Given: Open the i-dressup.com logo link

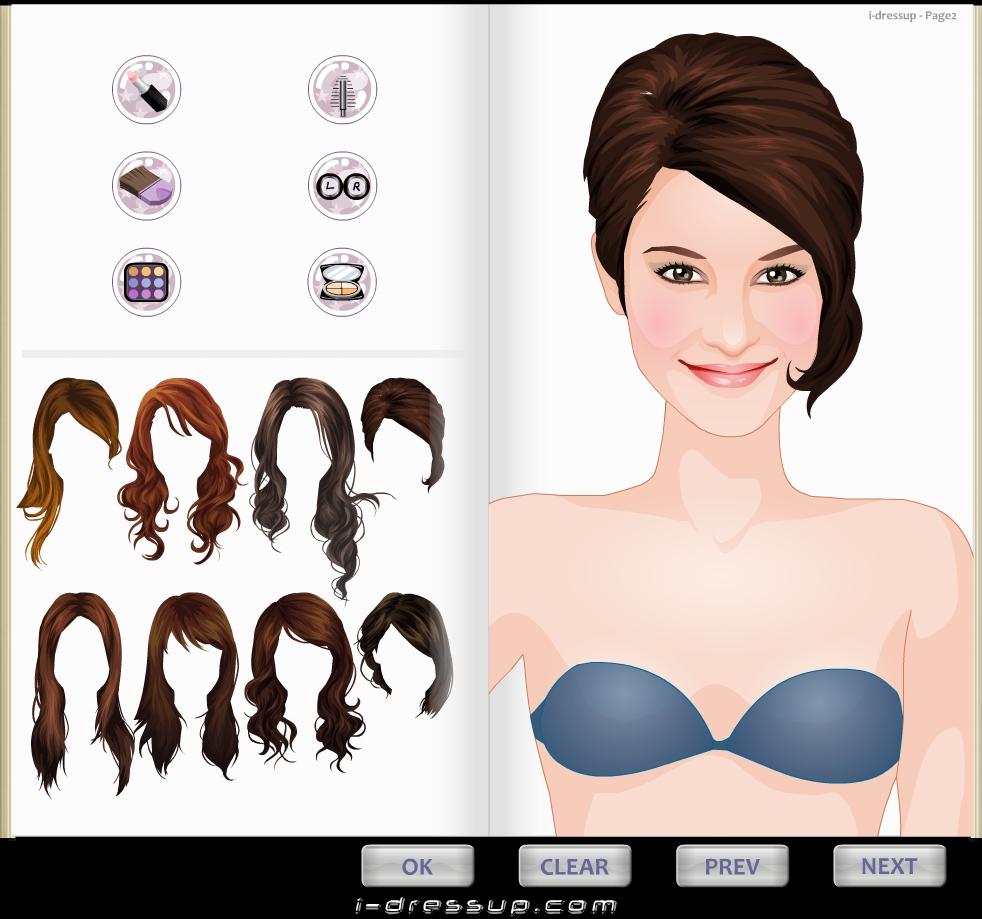Looking at the screenshot, I should click(x=486, y=907).
